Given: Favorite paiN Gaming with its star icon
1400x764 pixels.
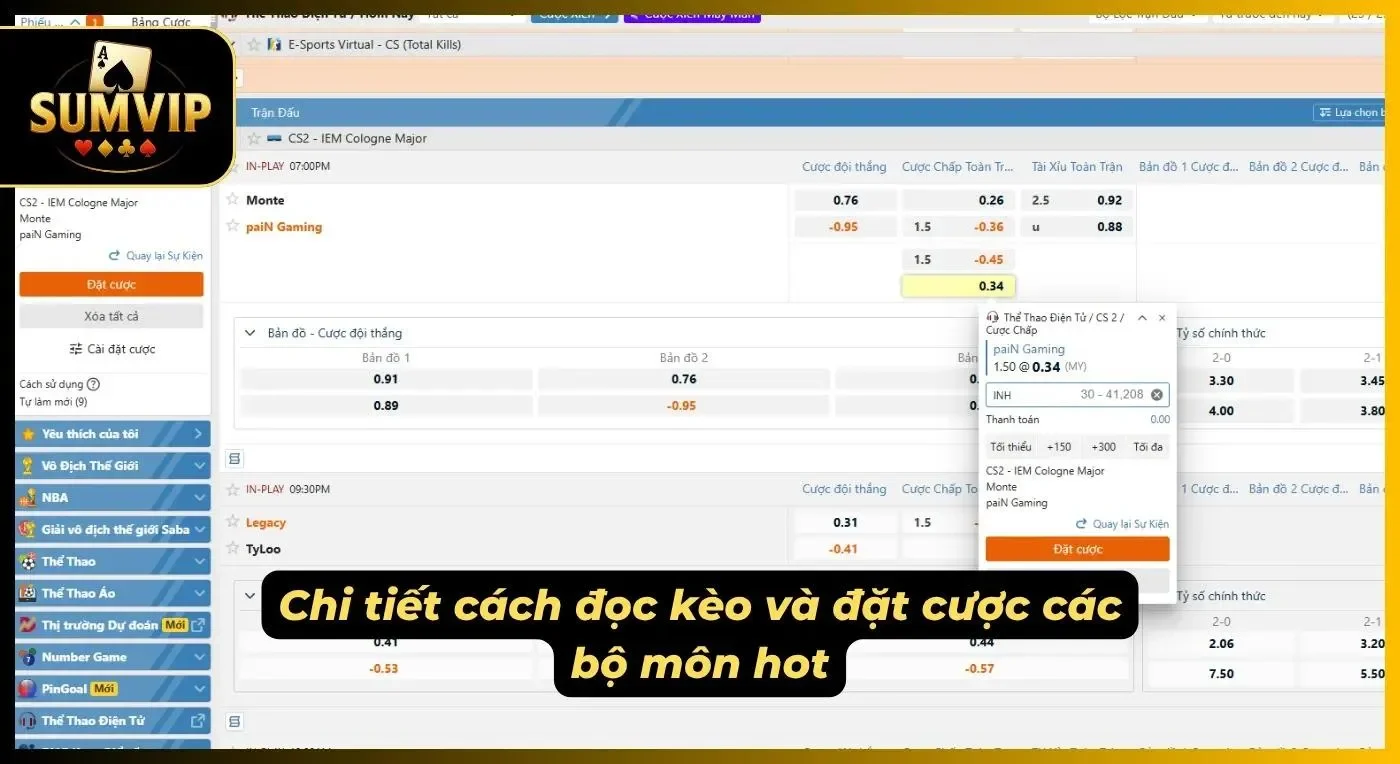Looking at the screenshot, I should [x=232, y=226].
